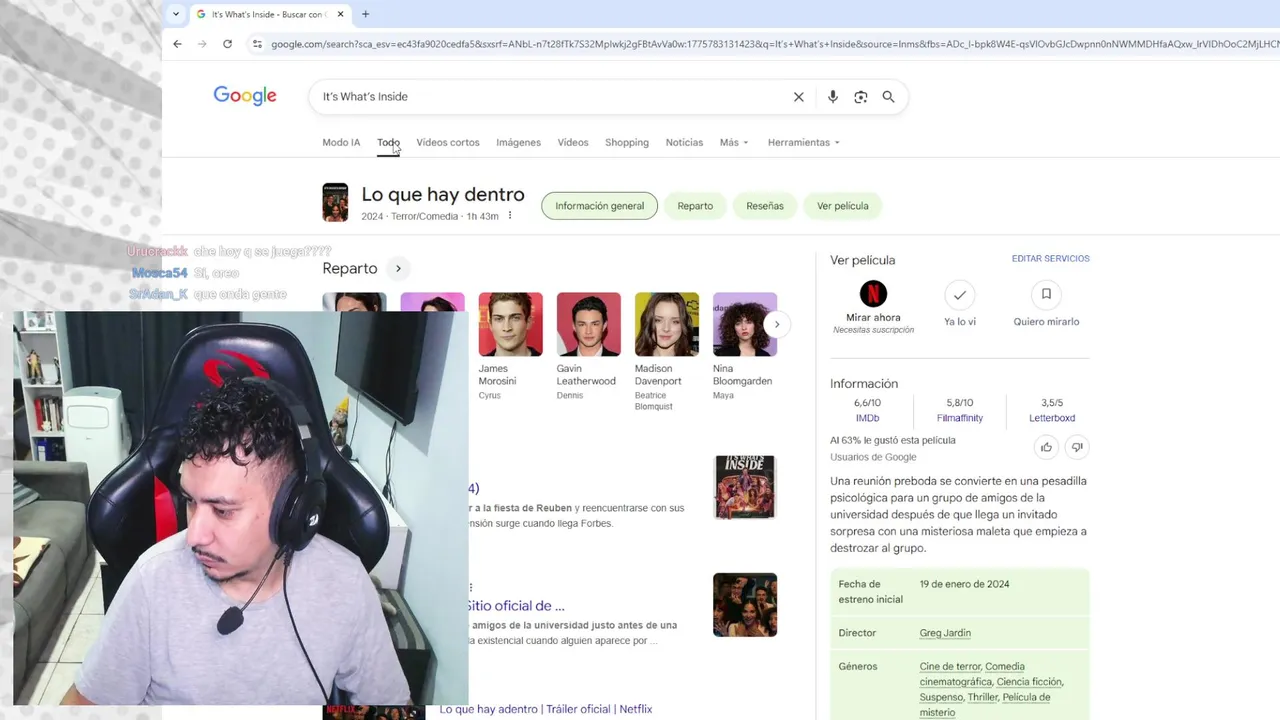Screen dimensions: 1280x720
Task: Open the Suspenso genre link
Action: coord(941,697)
